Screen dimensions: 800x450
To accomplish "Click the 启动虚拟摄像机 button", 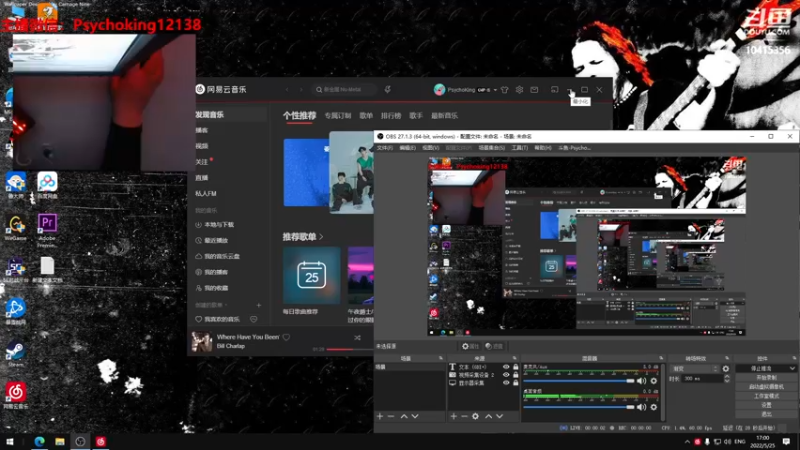I will coord(766,387).
